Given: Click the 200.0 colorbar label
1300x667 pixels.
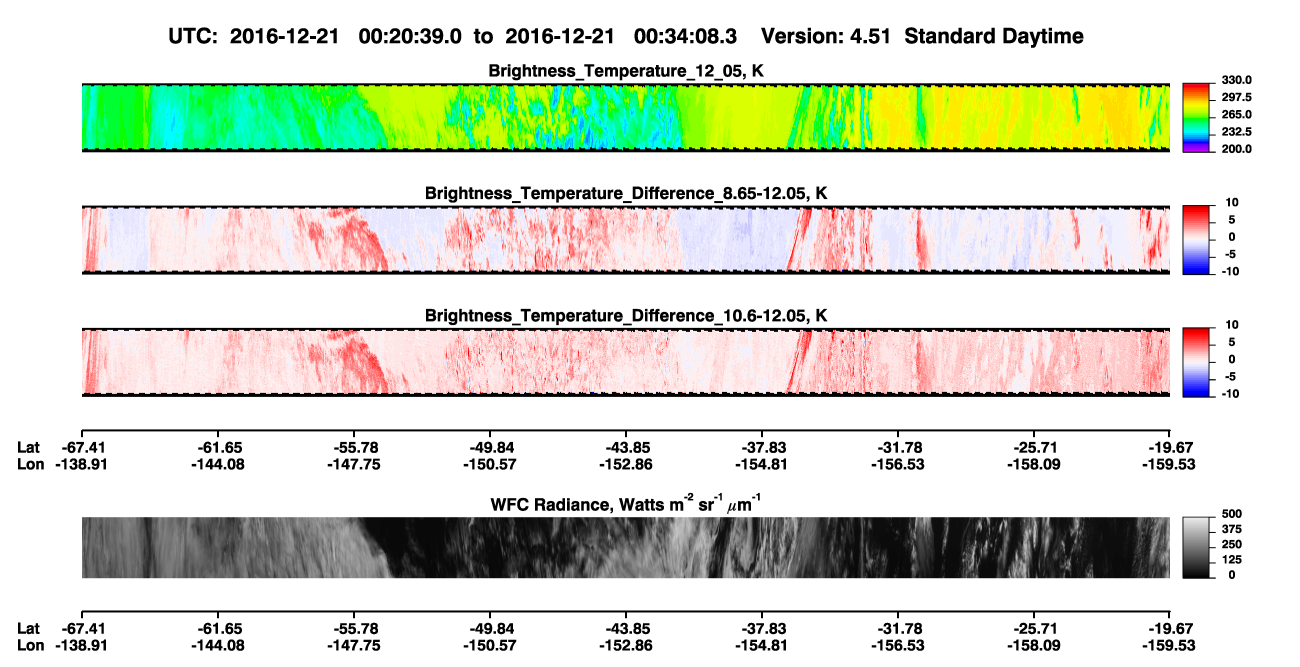Looking at the screenshot, I should 1235,149.
